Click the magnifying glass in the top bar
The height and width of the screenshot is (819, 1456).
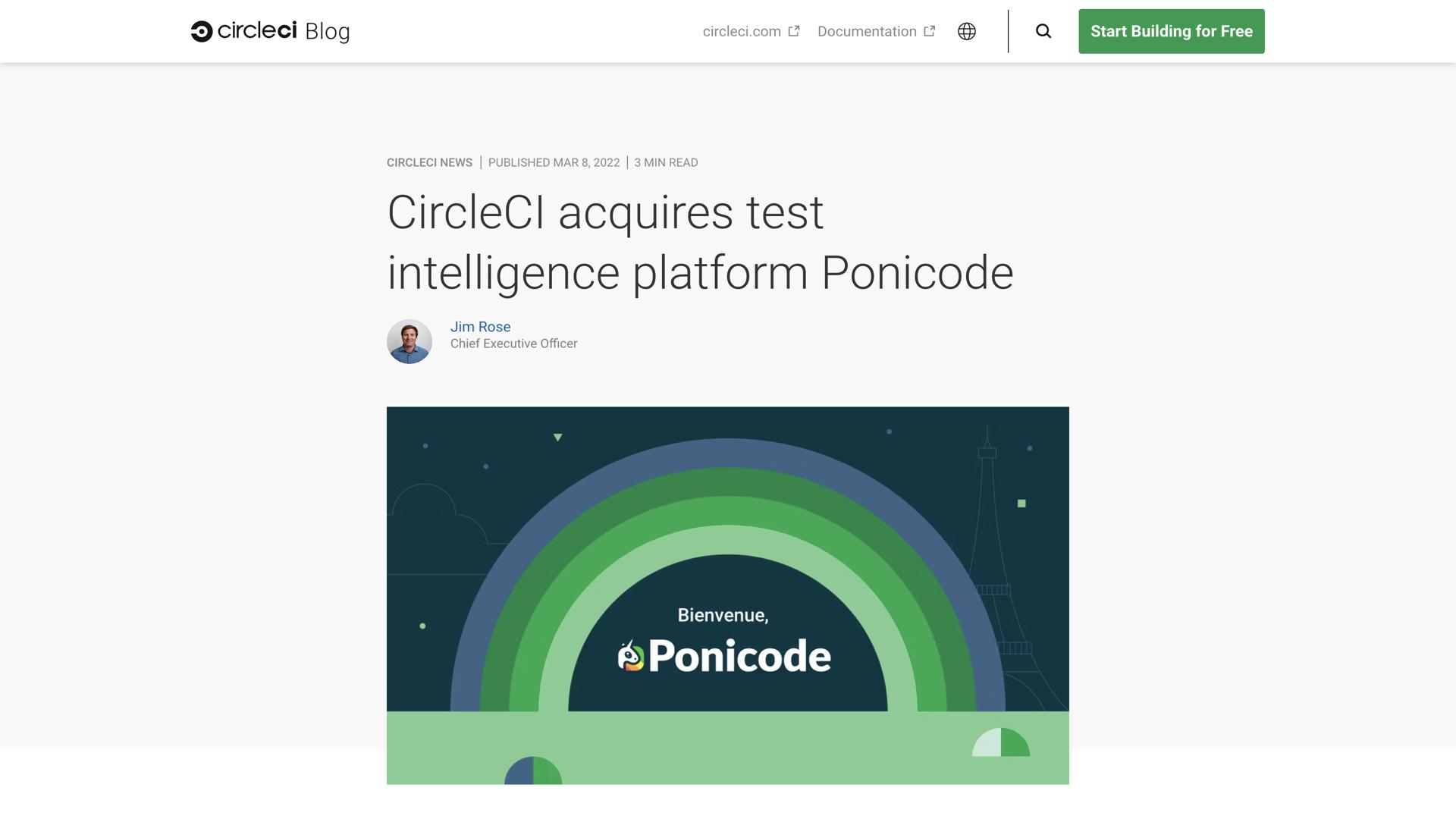pos(1043,31)
